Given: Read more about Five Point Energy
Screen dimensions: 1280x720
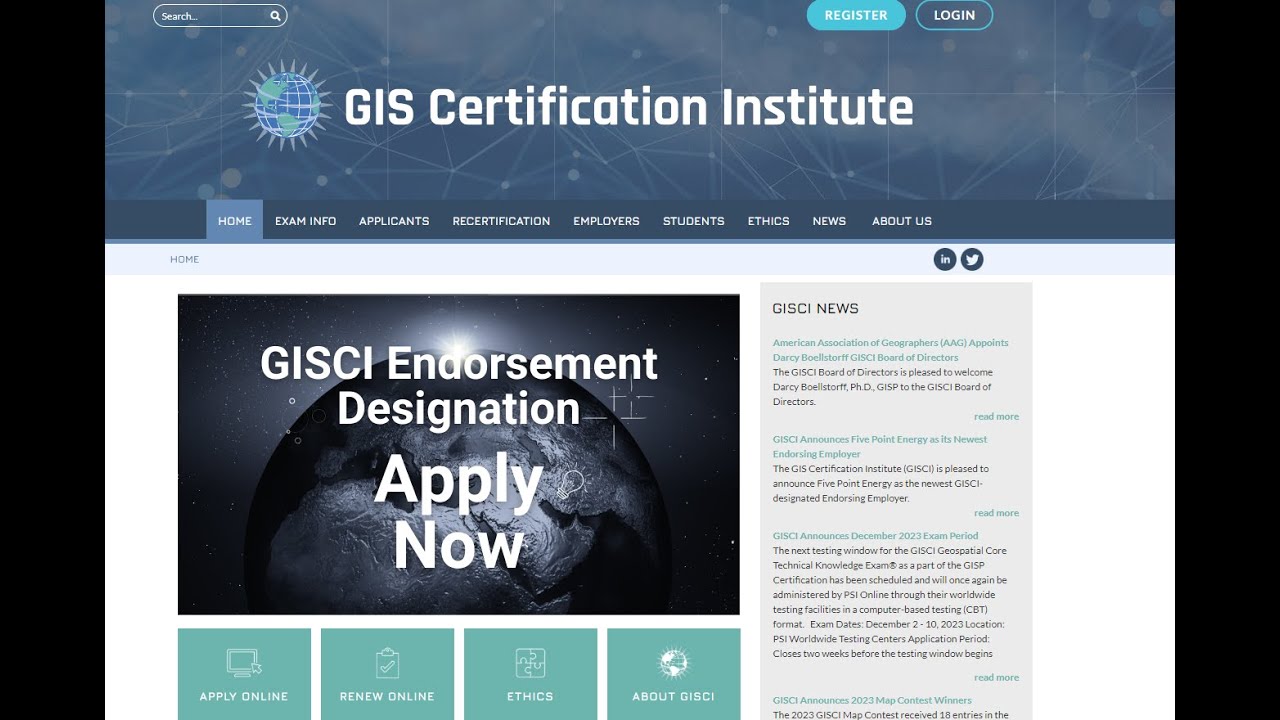Looking at the screenshot, I should pos(997,513).
